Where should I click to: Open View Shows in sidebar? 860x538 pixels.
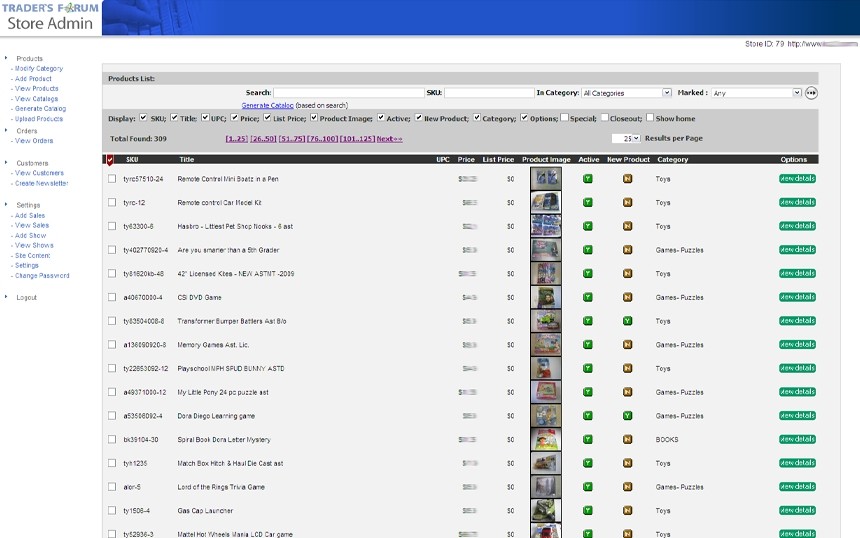coord(34,246)
